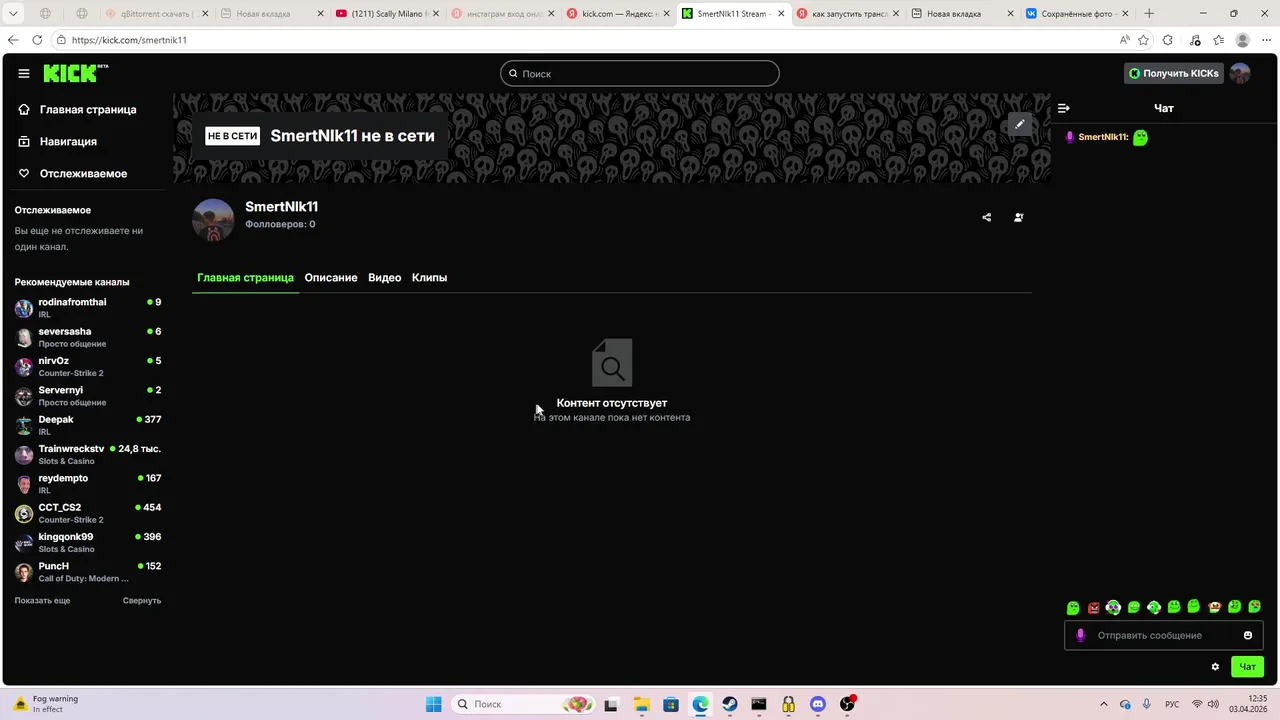Open Fog warning weather widget
This screenshot has height=720, width=1280.
click(44, 704)
